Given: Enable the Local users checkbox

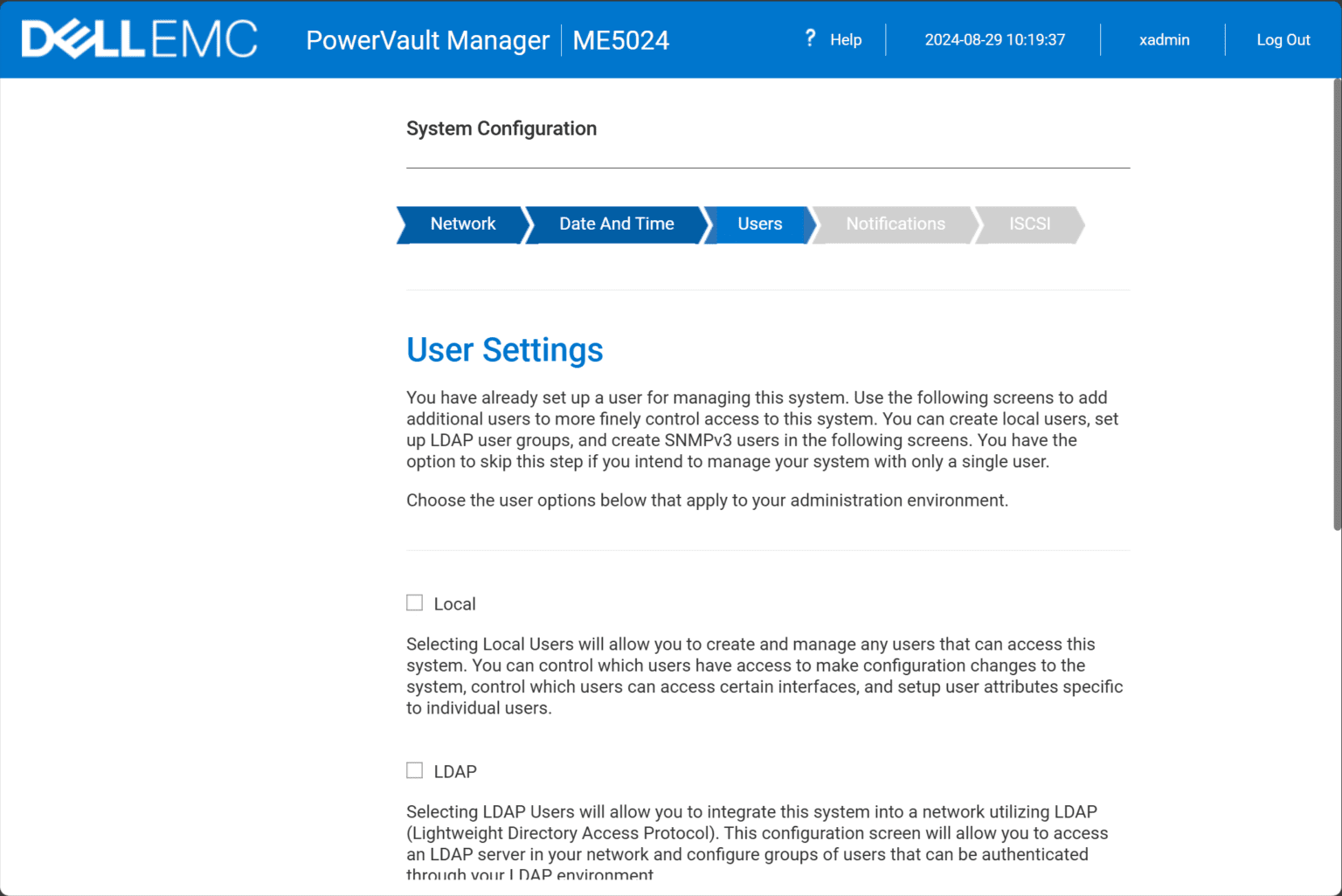Looking at the screenshot, I should 413,602.
